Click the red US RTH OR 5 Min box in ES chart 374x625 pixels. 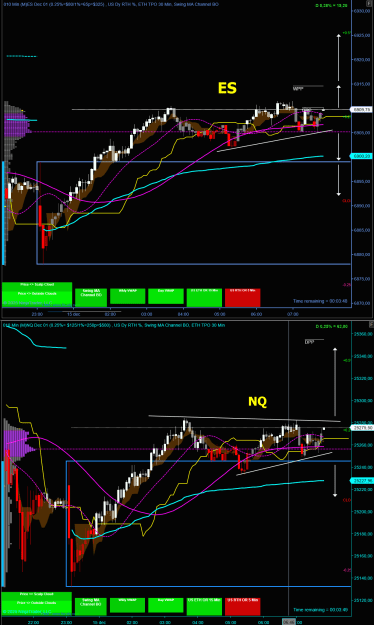242,297
